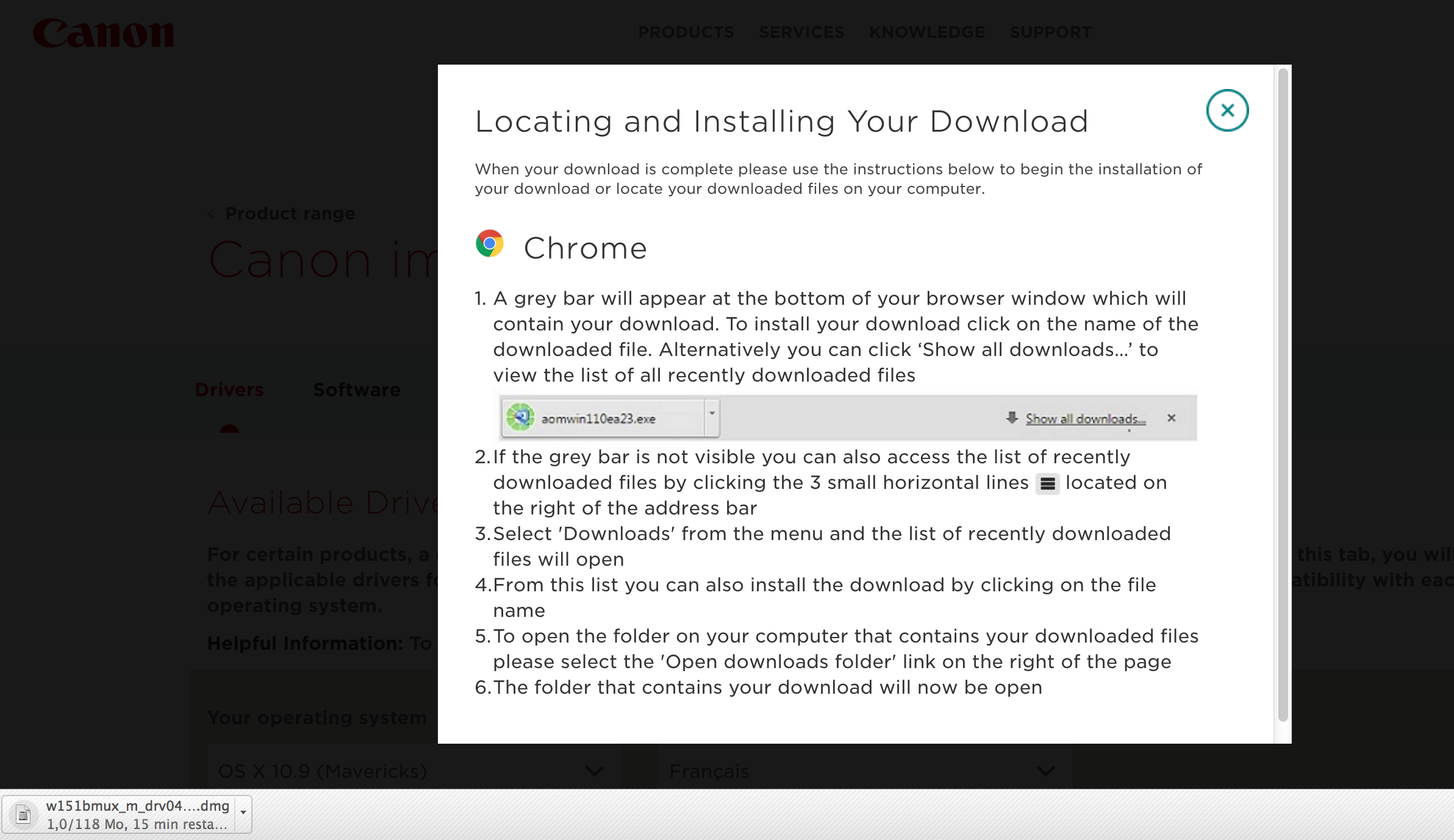This screenshot has width=1454, height=840.
Task: Click back chevron beside Product range
Action: click(x=211, y=214)
